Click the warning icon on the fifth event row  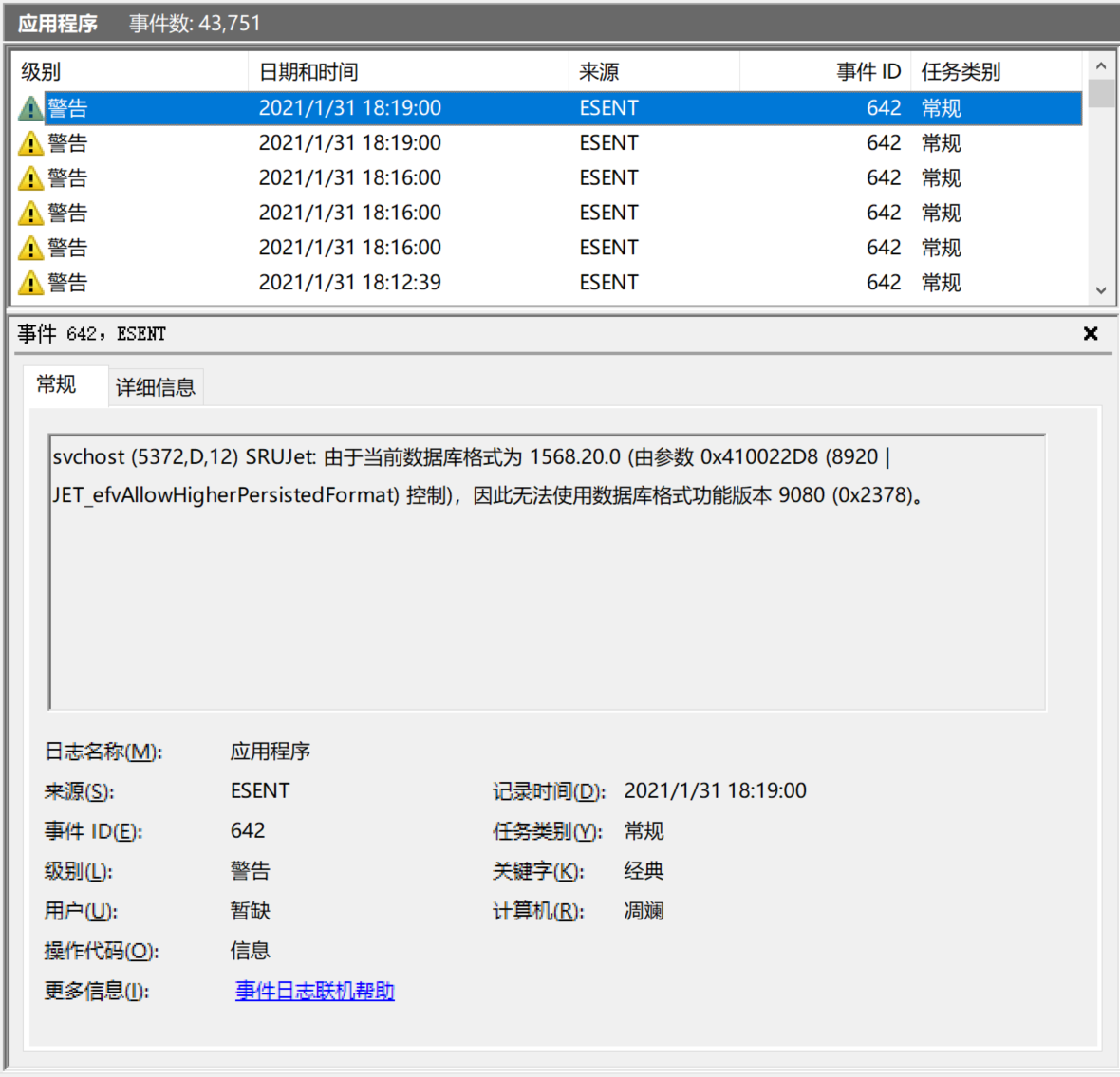click(x=31, y=247)
